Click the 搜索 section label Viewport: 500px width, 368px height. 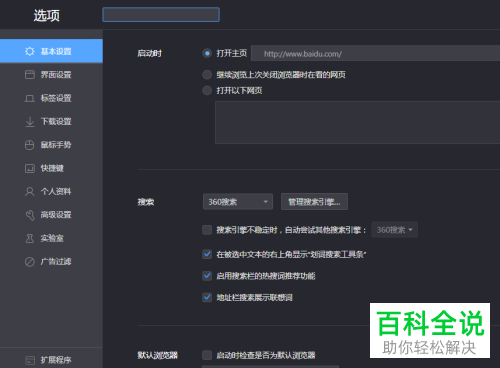click(146, 202)
